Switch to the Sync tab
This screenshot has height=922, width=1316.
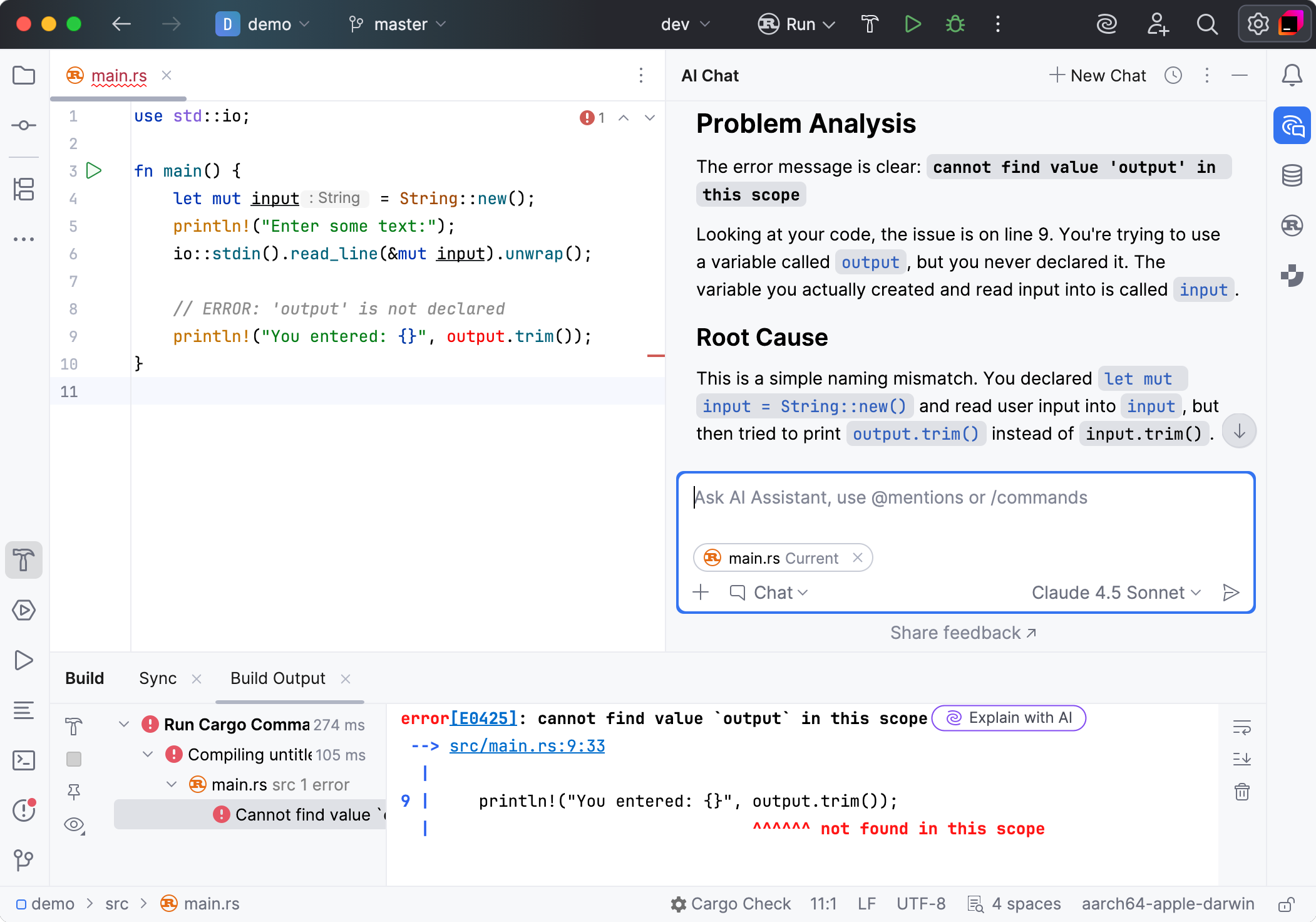click(x=158, y=678)
